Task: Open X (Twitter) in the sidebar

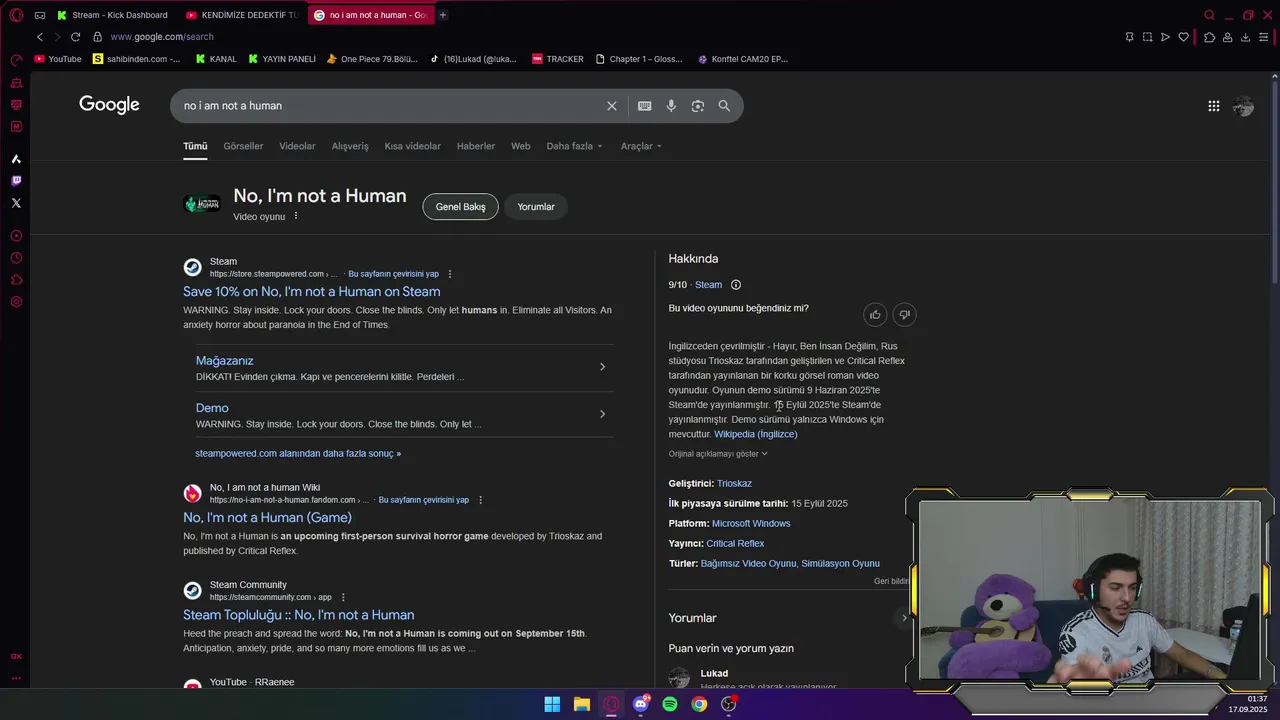Action: [16, 203]
